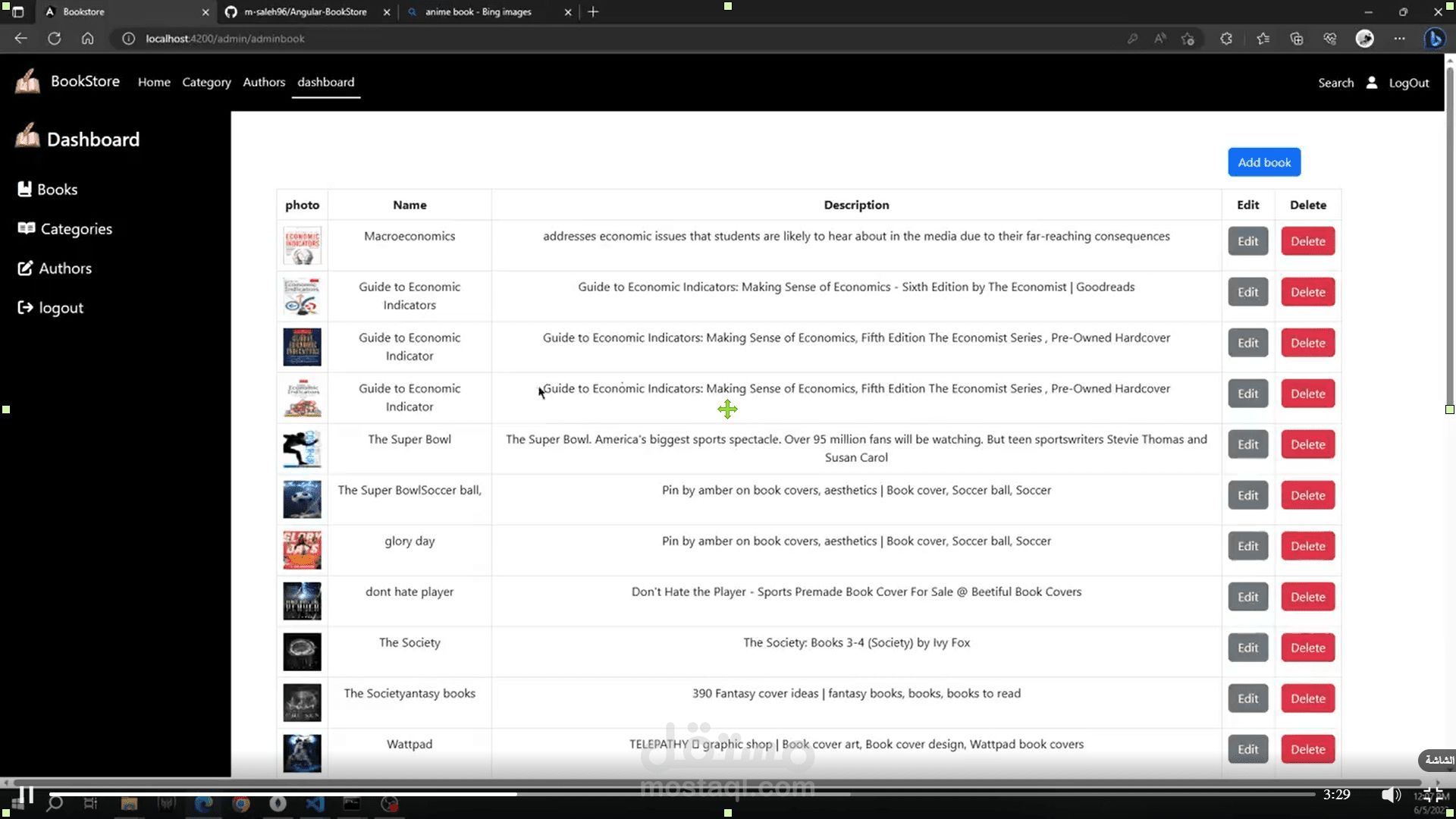Open the Category navbar link
1456x819 pixels.
point(206,82)
